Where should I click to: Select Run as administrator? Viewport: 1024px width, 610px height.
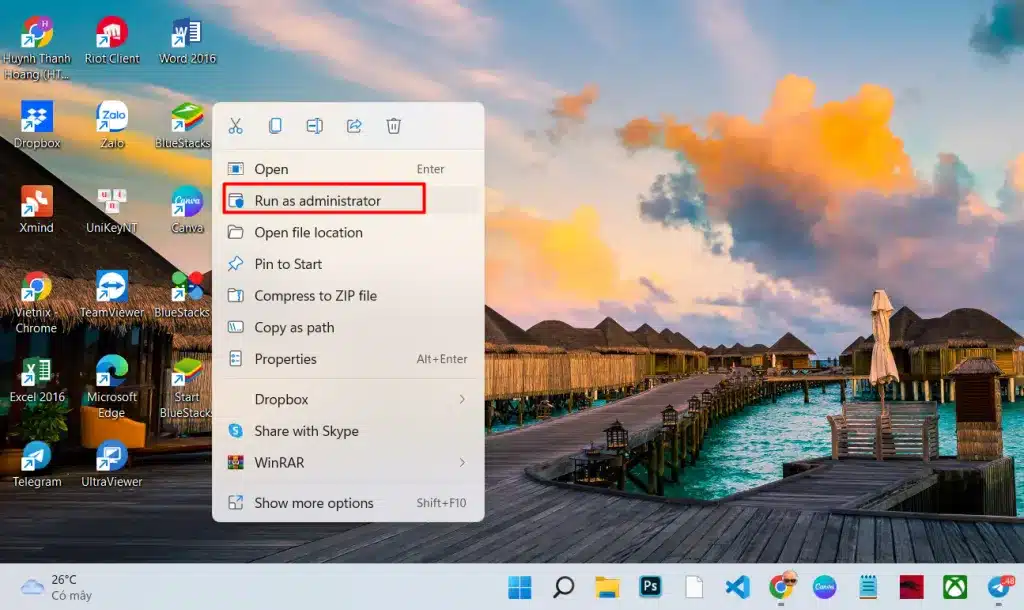coord(348,201)
